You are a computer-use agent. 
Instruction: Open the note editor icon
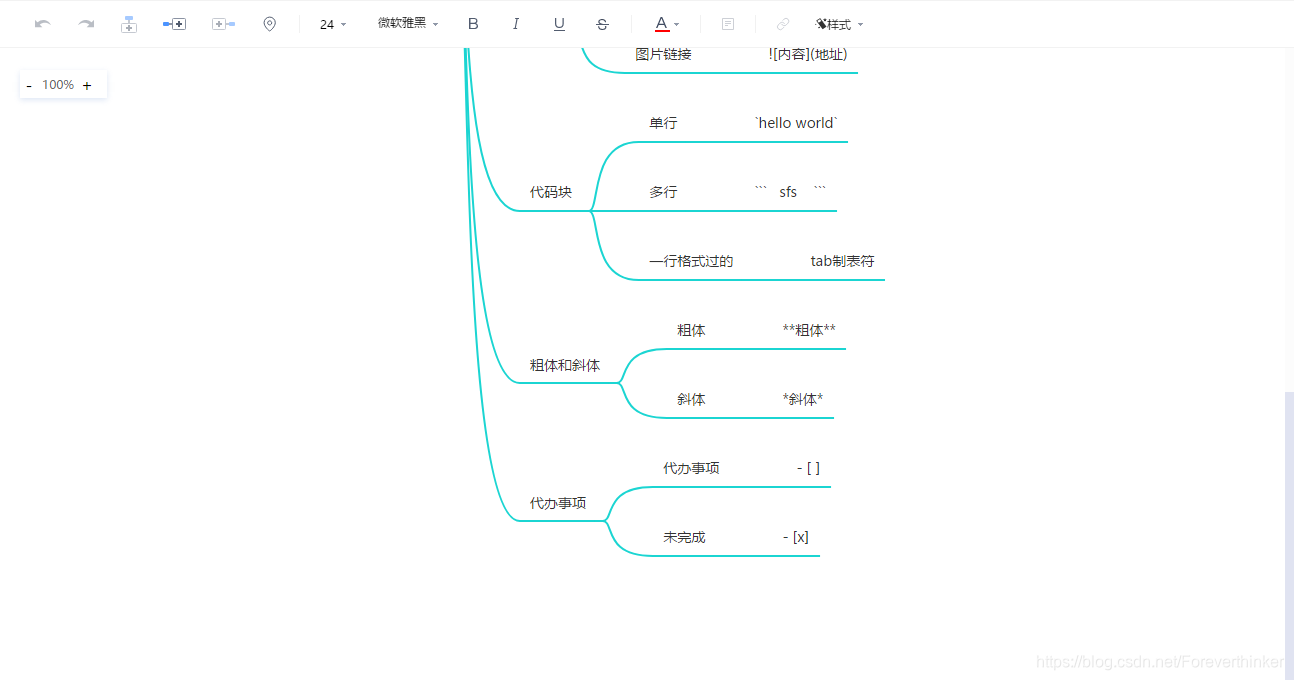tap(728, 24)
